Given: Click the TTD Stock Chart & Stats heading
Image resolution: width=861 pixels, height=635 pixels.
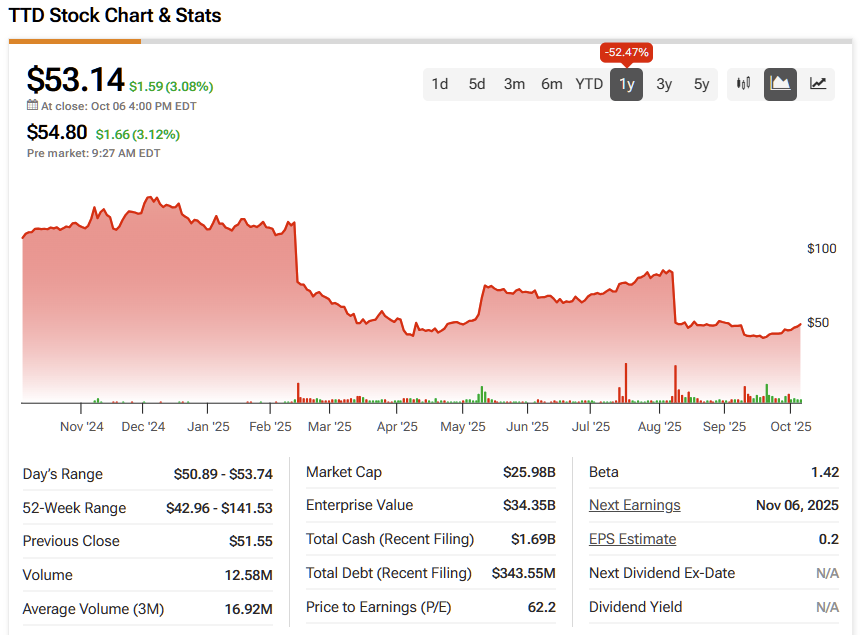Looking at the screenshot, I should pyautogui.click(x=115, y=16).
